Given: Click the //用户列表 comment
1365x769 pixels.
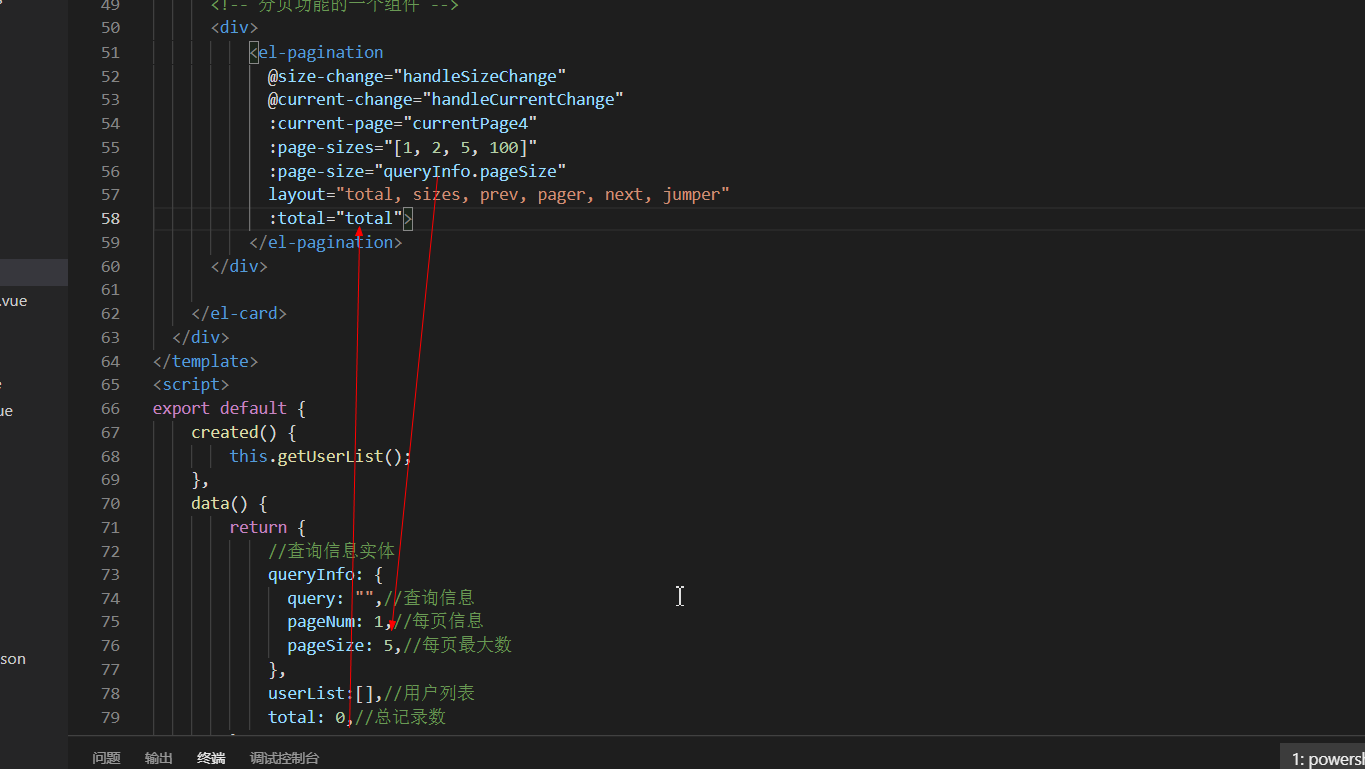Looking at the screenshot, I should pos(430,693).
